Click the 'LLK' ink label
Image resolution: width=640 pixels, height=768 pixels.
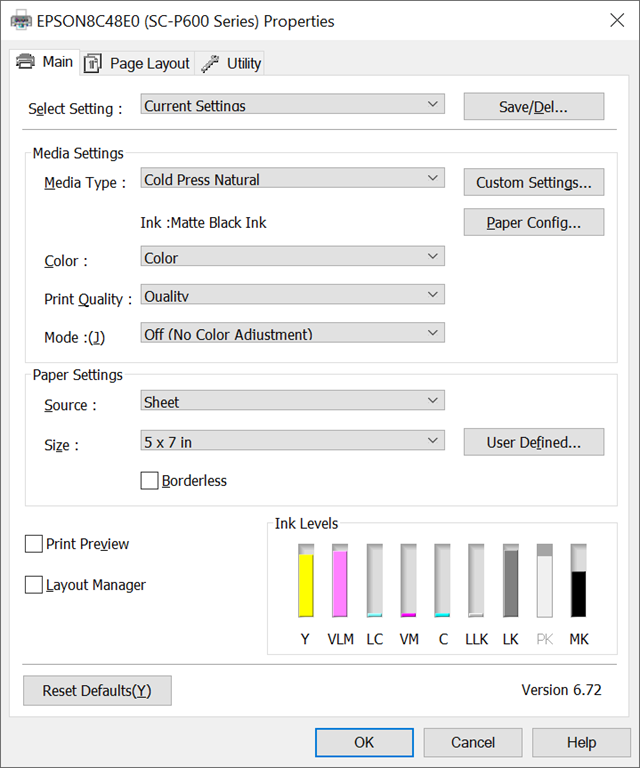click(x=476, y=639)
